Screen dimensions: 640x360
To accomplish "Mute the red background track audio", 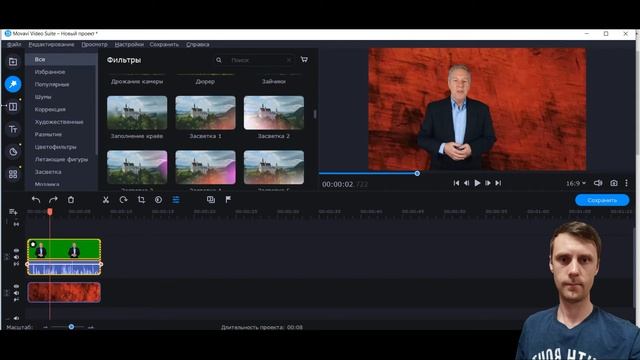I will coord(16,293).
